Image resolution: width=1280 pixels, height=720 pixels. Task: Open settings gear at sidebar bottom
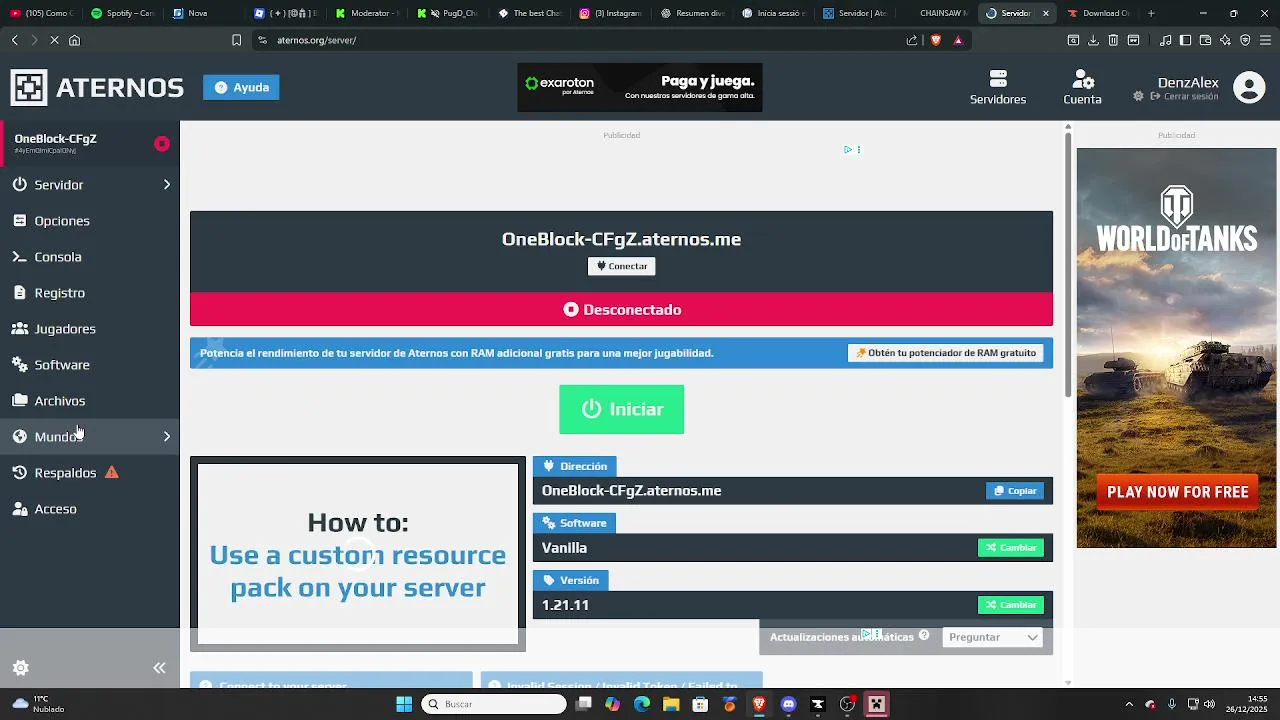20,668
